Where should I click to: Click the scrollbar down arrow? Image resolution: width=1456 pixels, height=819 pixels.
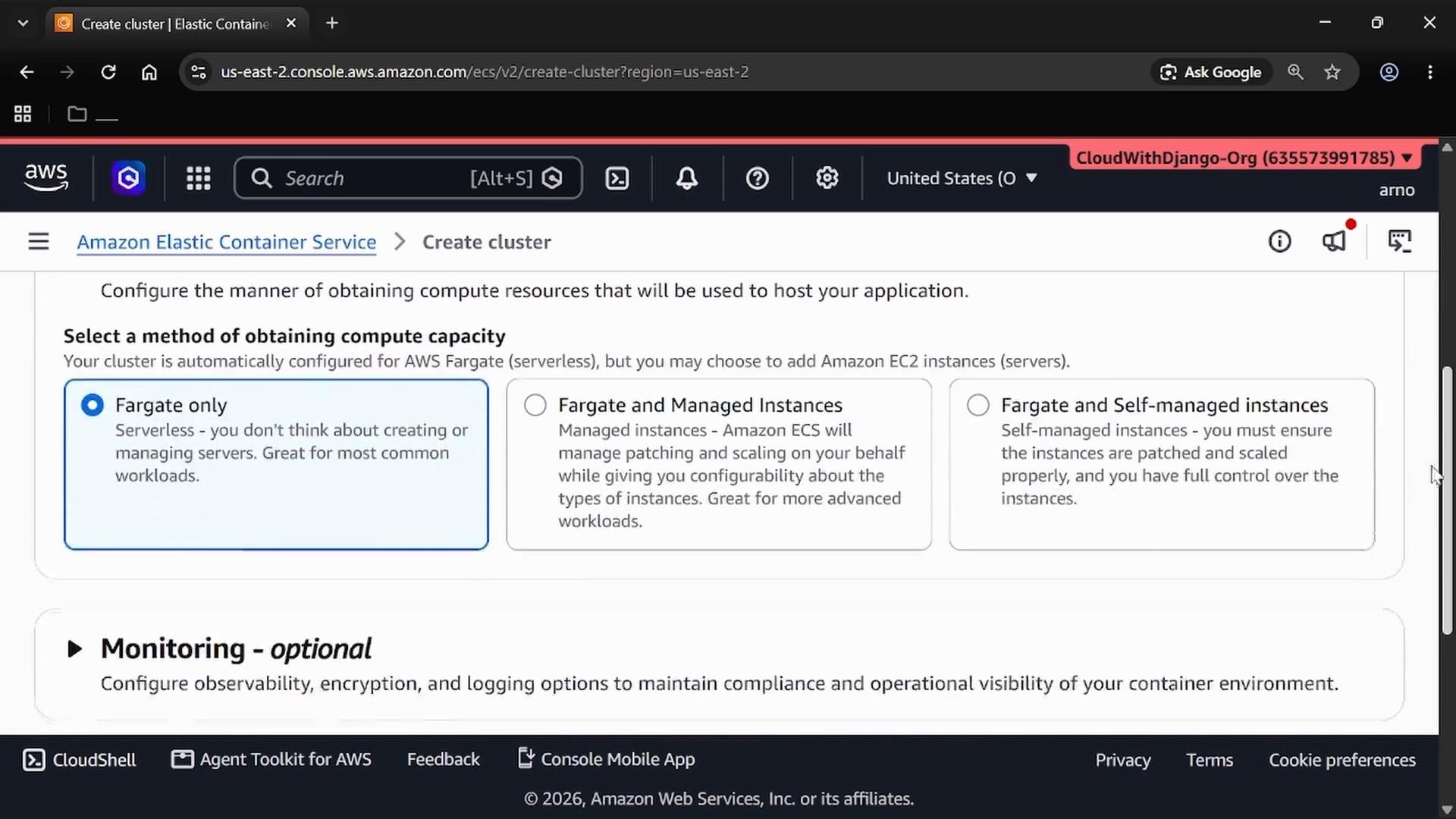tap(1447, 809)
